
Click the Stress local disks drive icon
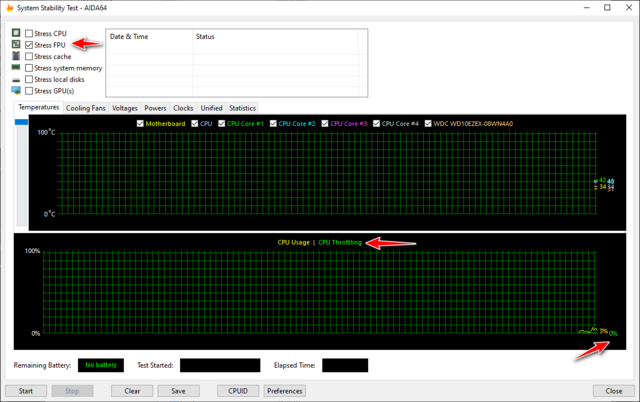click(15, 79)
